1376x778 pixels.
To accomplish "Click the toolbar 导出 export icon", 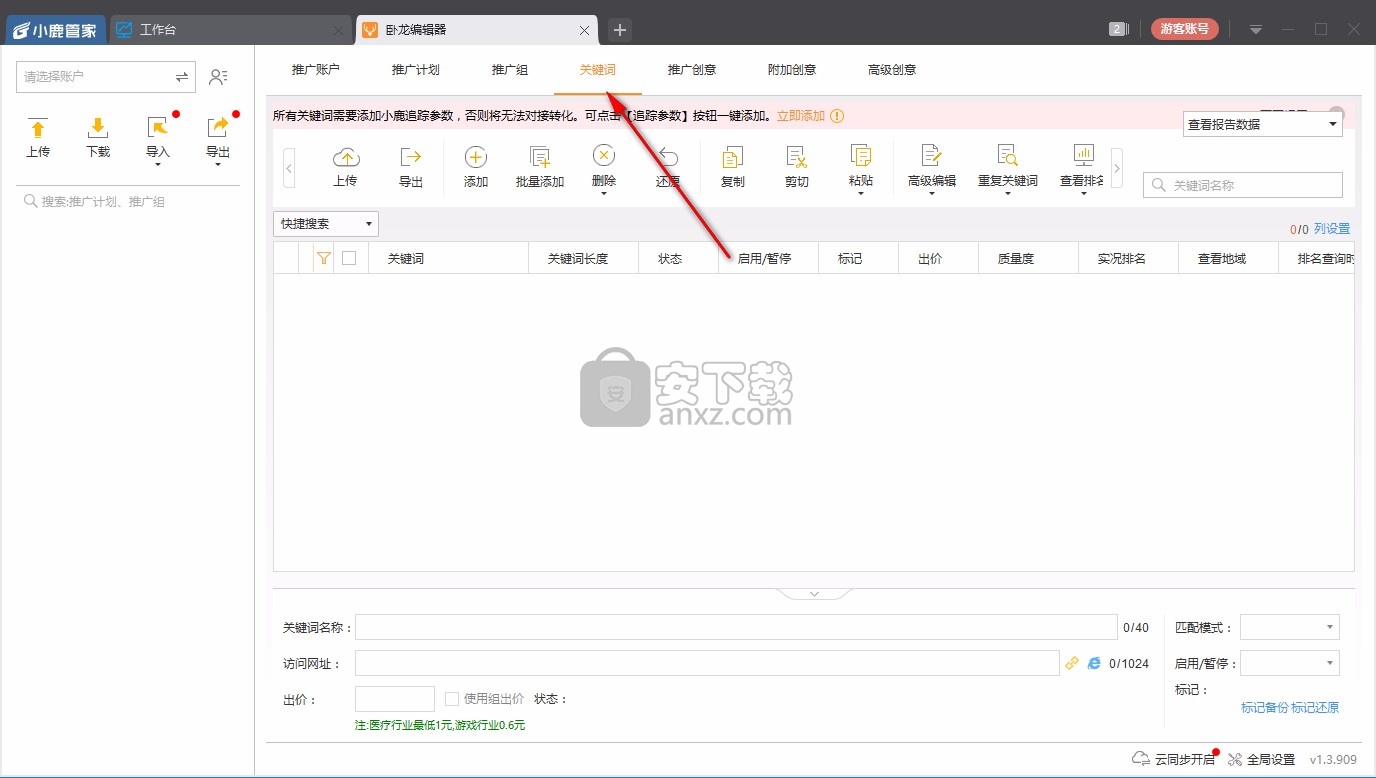I will coord(411,157).
